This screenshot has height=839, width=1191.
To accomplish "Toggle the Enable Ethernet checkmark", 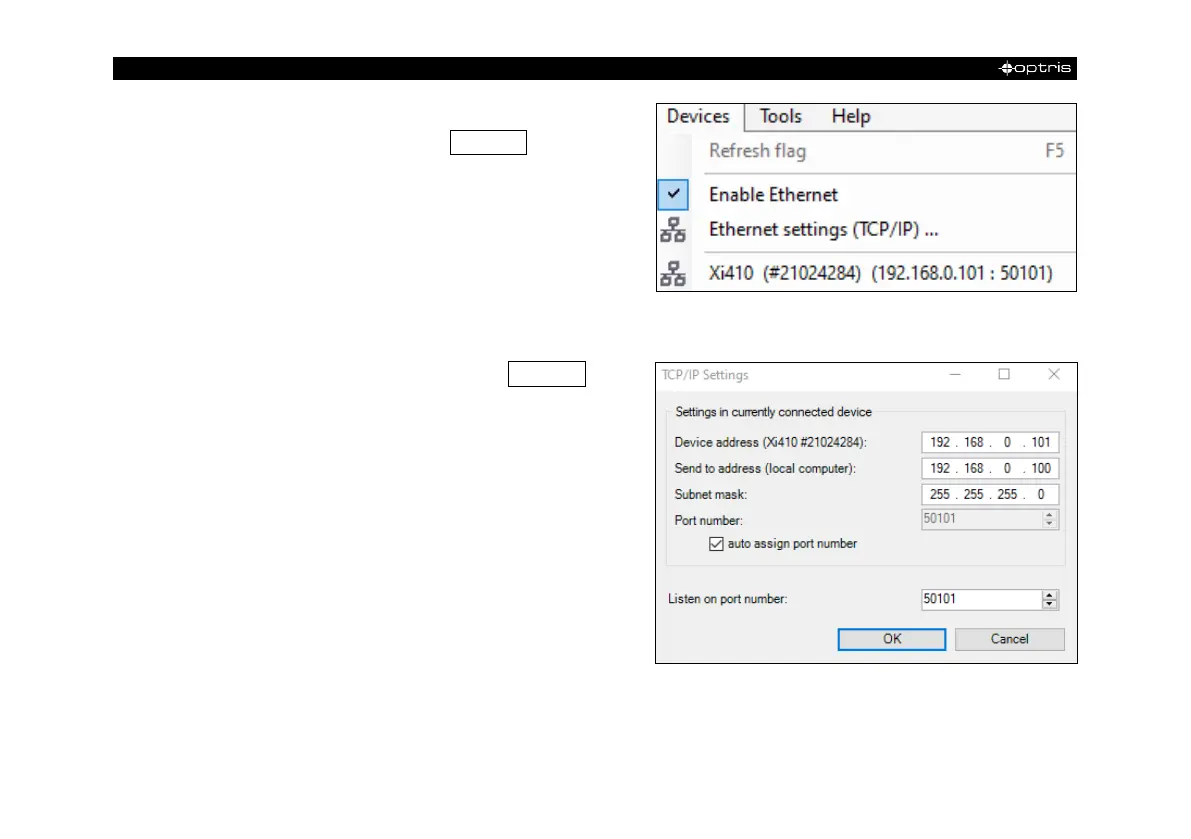I will tap(673, 194).
